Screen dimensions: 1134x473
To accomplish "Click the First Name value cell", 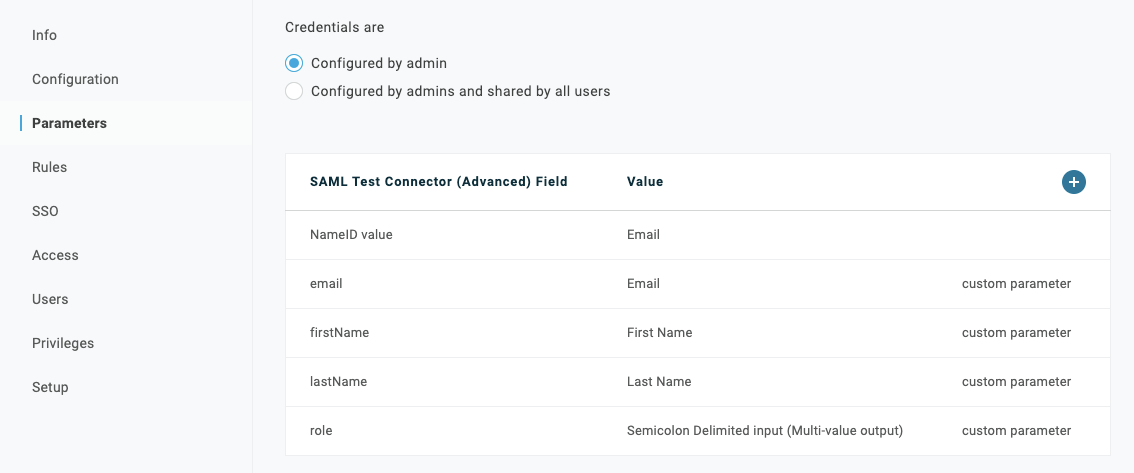I will pos(660,333).
